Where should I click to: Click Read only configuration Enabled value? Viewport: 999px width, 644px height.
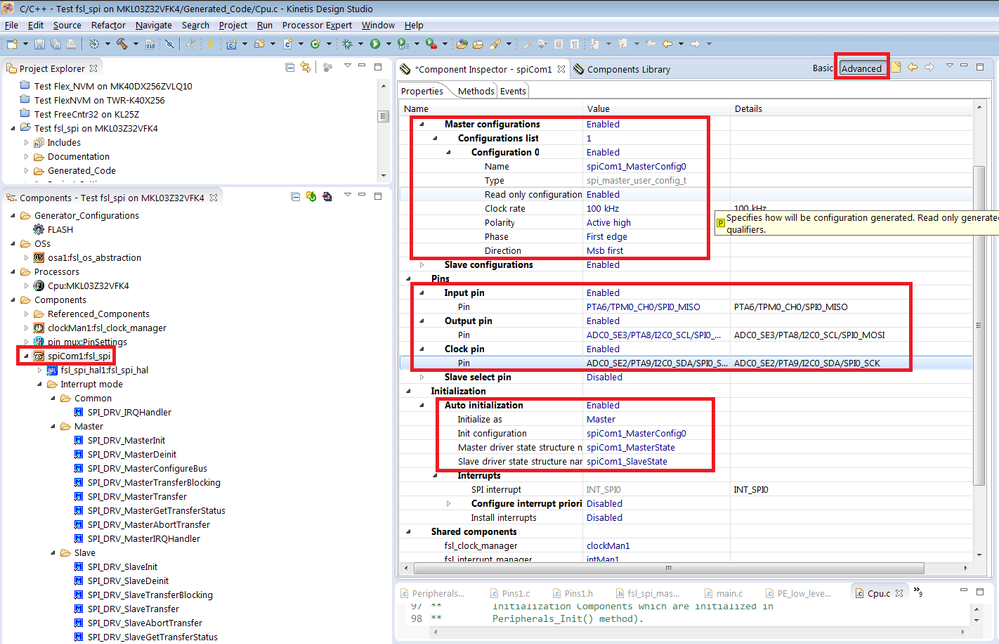pos(603,194)
